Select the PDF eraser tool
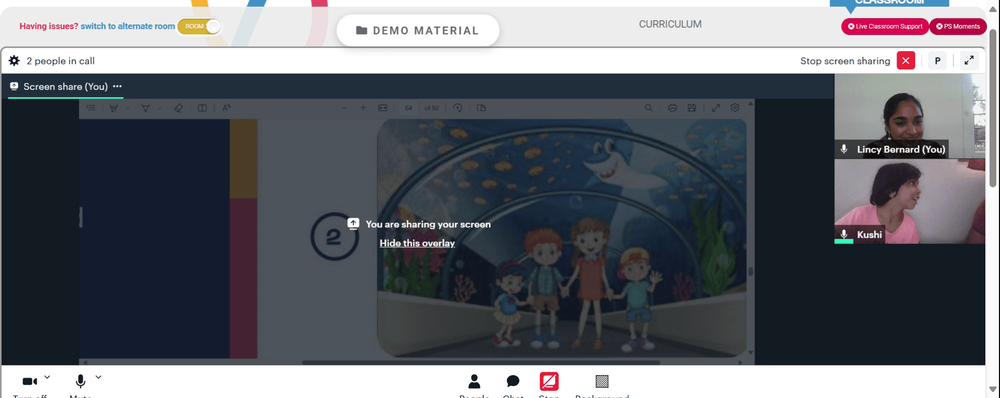1000x398 pixels. 179,108
